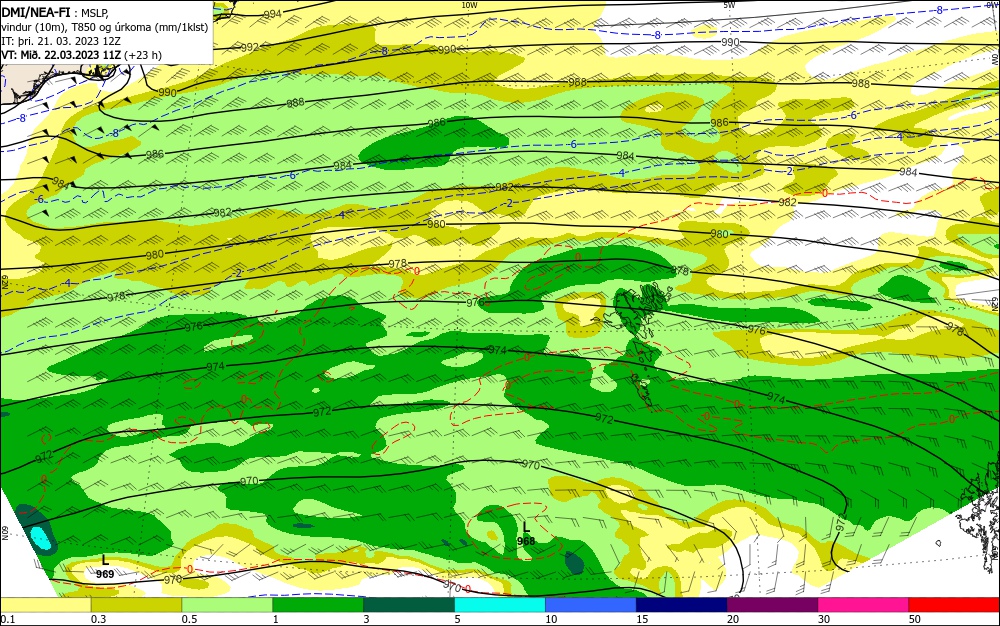Click the 10W longitude label

point(469,5)
